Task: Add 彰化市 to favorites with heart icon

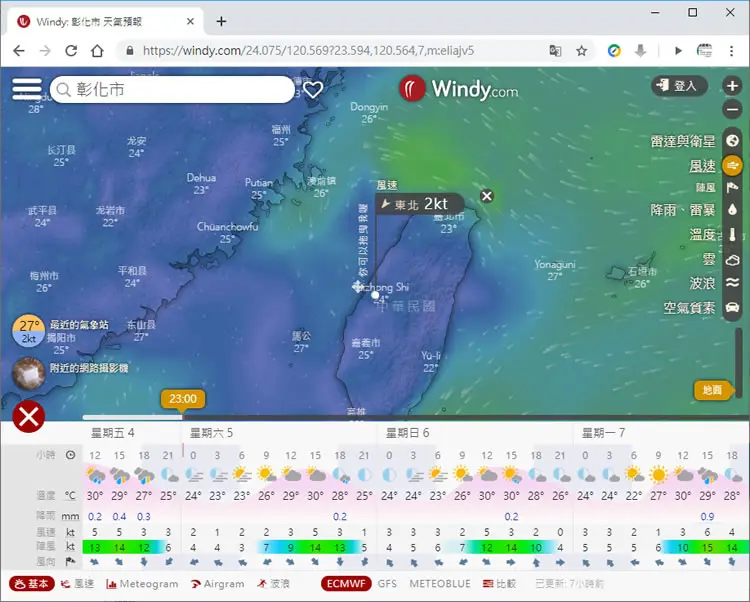Action: tap(313, 89)
